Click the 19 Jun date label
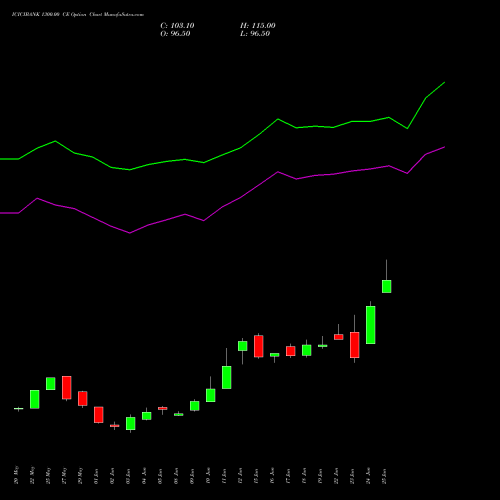 coord(321,476)
